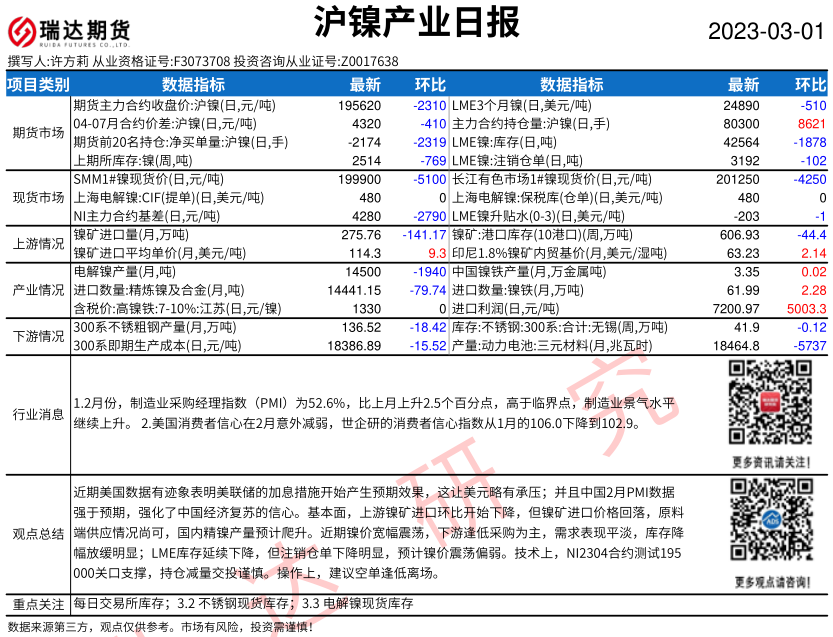
Task: Click the 195620 closing price value
Action: click(x=360, y=105)
